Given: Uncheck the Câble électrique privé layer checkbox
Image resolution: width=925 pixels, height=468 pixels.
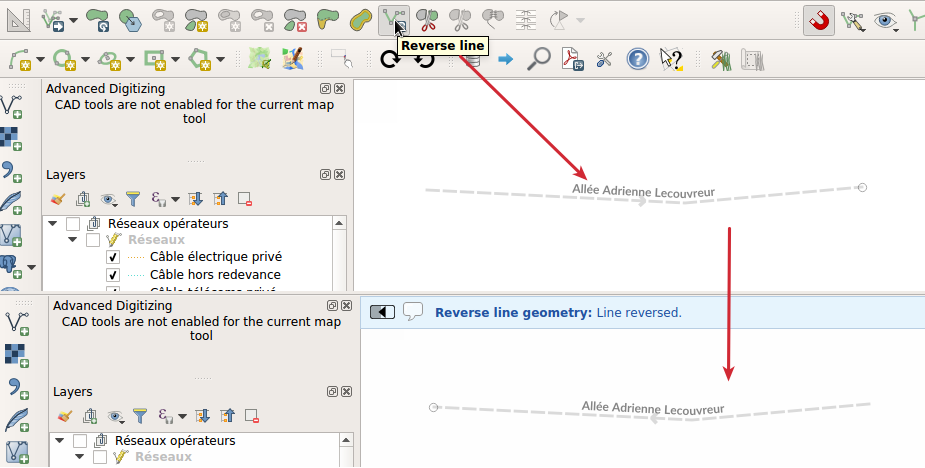Looking at the screenshot, I should pos(113,257).
